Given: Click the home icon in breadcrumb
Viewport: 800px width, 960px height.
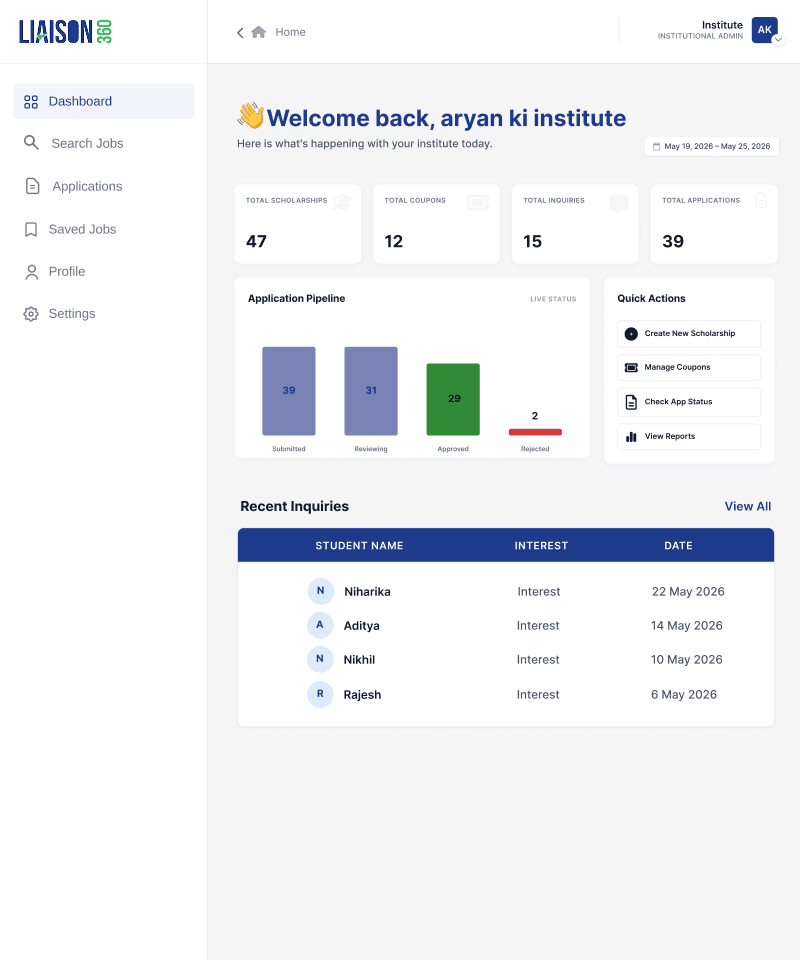Looking at the screenshot, I should point(258,32).
